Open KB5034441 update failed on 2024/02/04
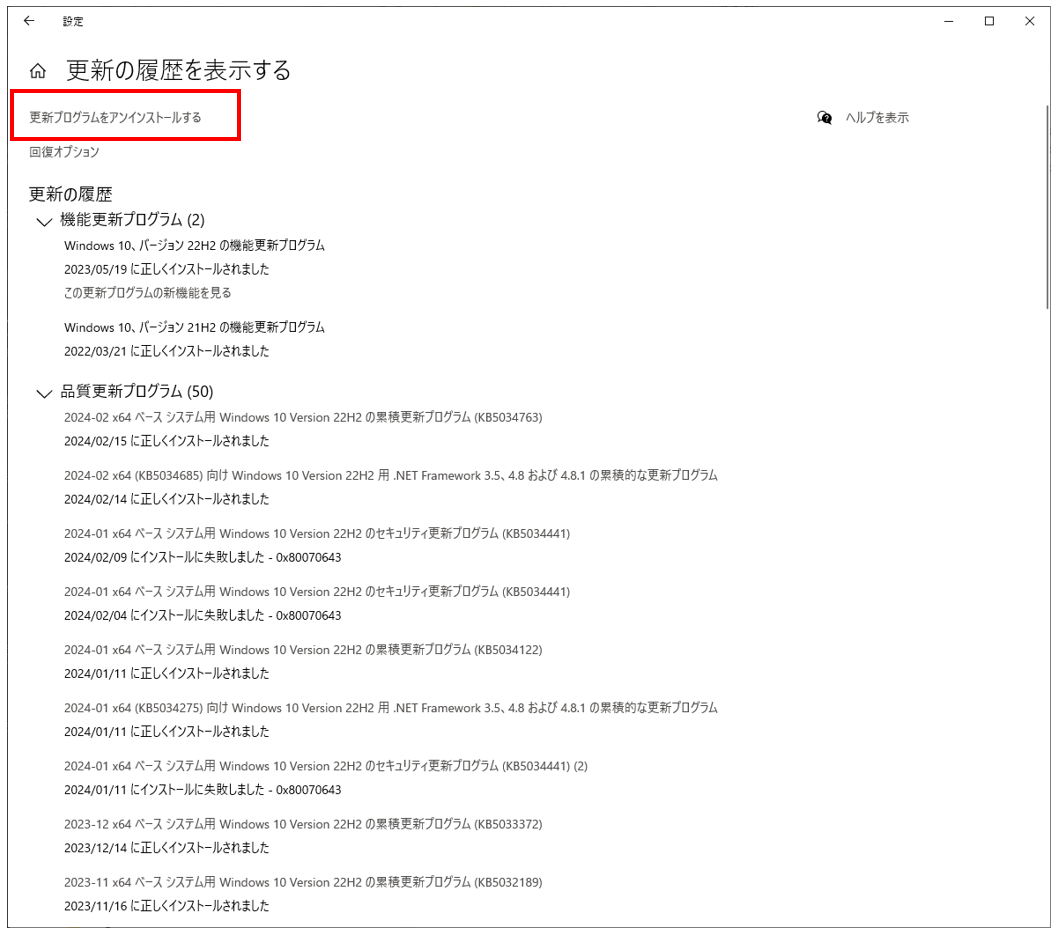 click(317, 591)
